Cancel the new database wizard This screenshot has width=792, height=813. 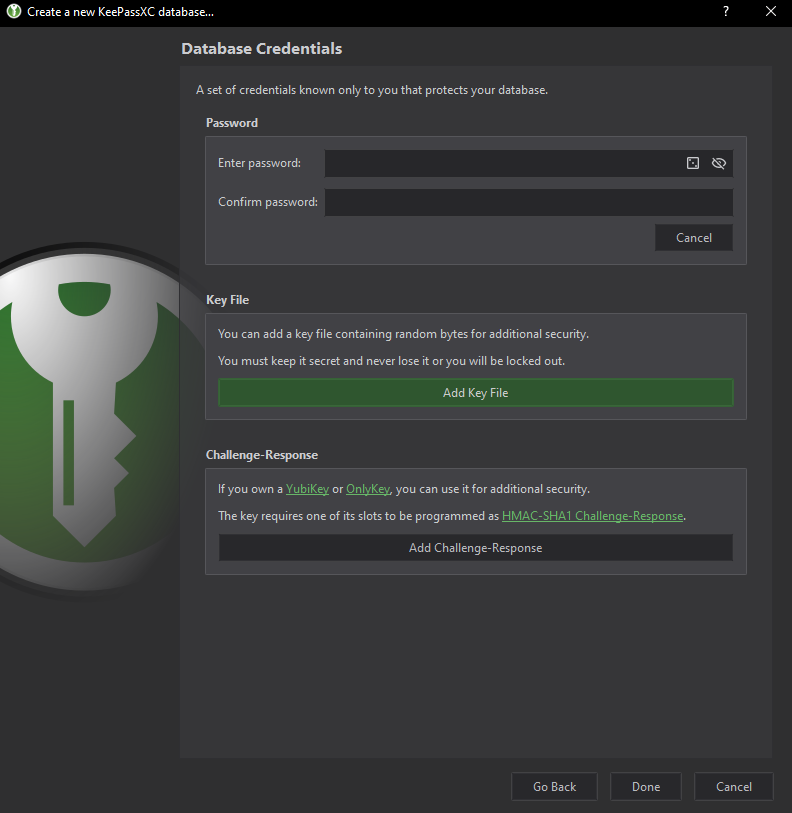coord(733,787)
